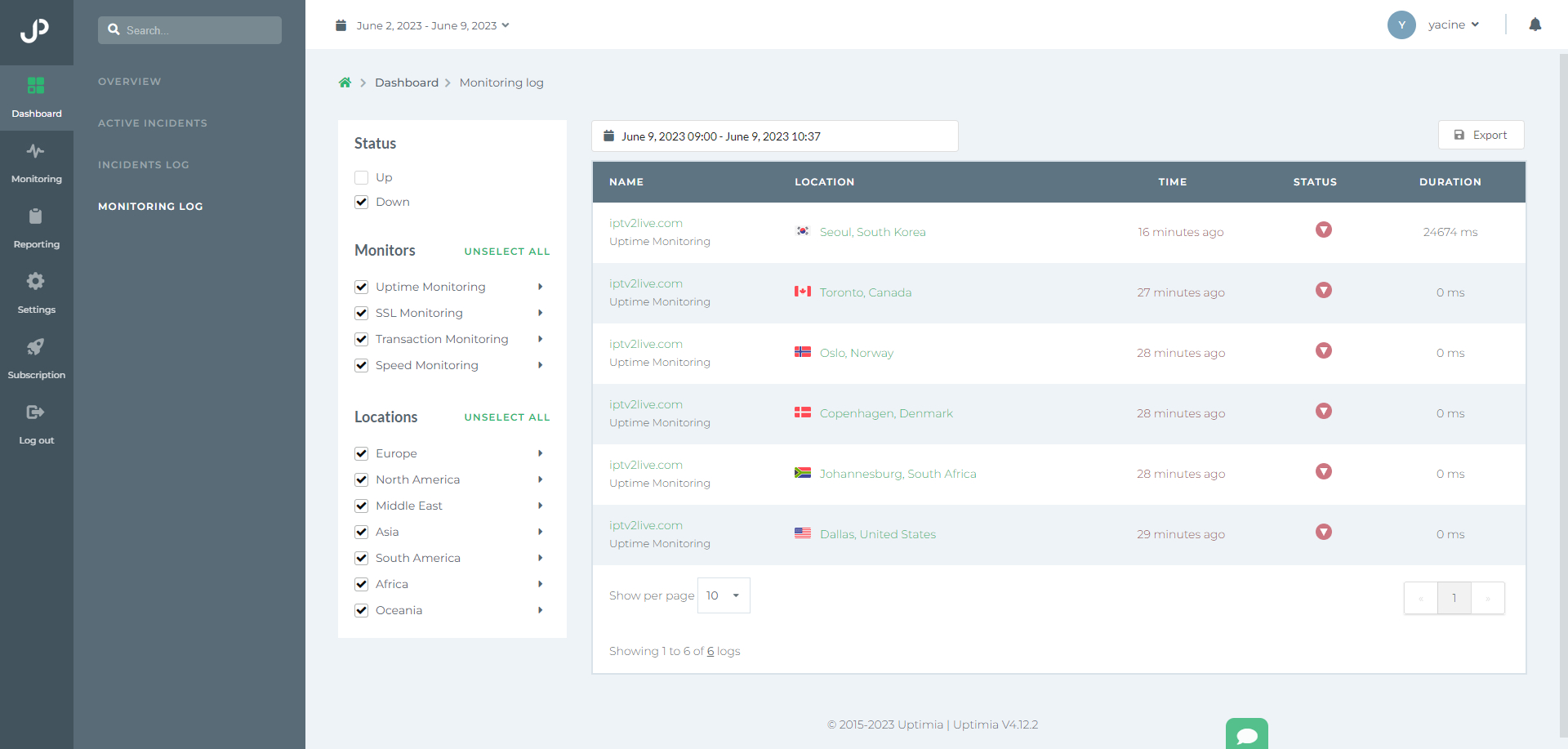Click the yacine user avatar

pyautogui.click(x=1401, y=25)
